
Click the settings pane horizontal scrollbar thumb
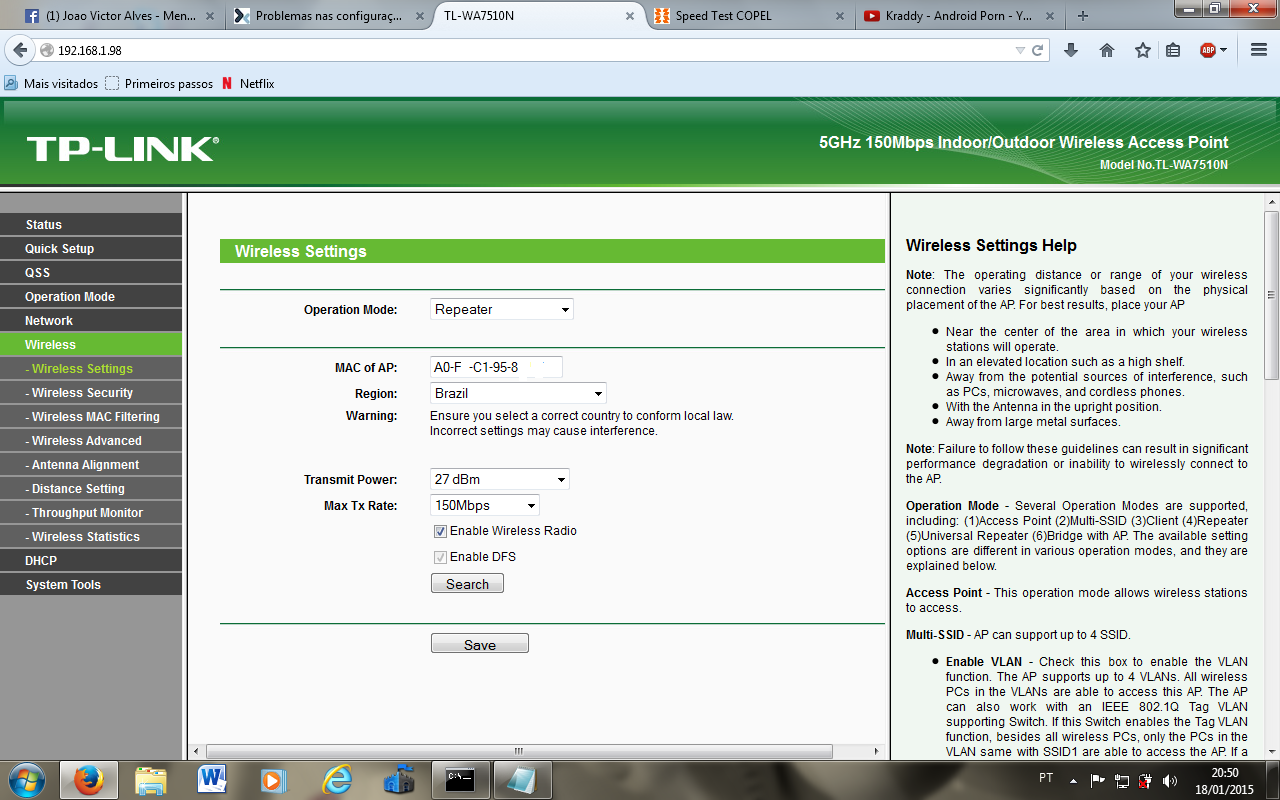[519, 751]
